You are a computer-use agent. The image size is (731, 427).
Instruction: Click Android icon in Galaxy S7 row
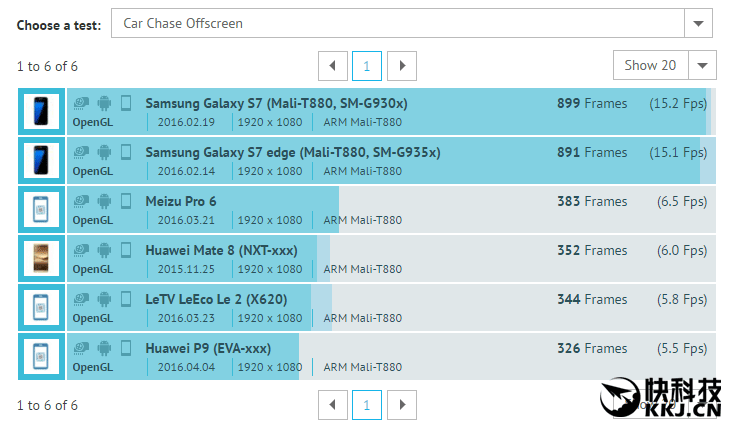104,103
